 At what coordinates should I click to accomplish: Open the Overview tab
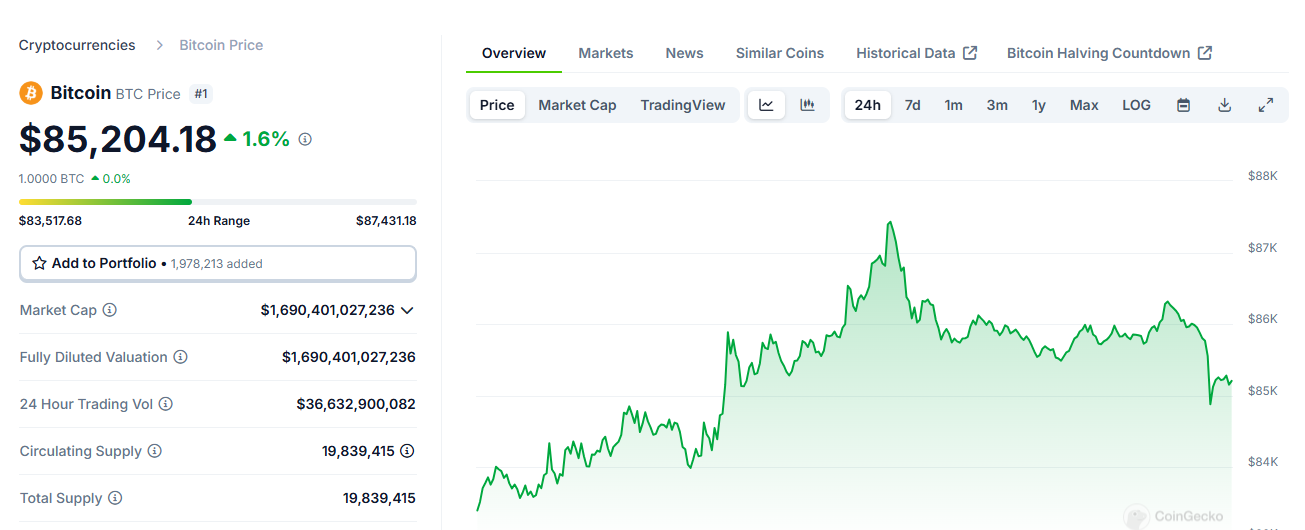[x=514, y=53]
